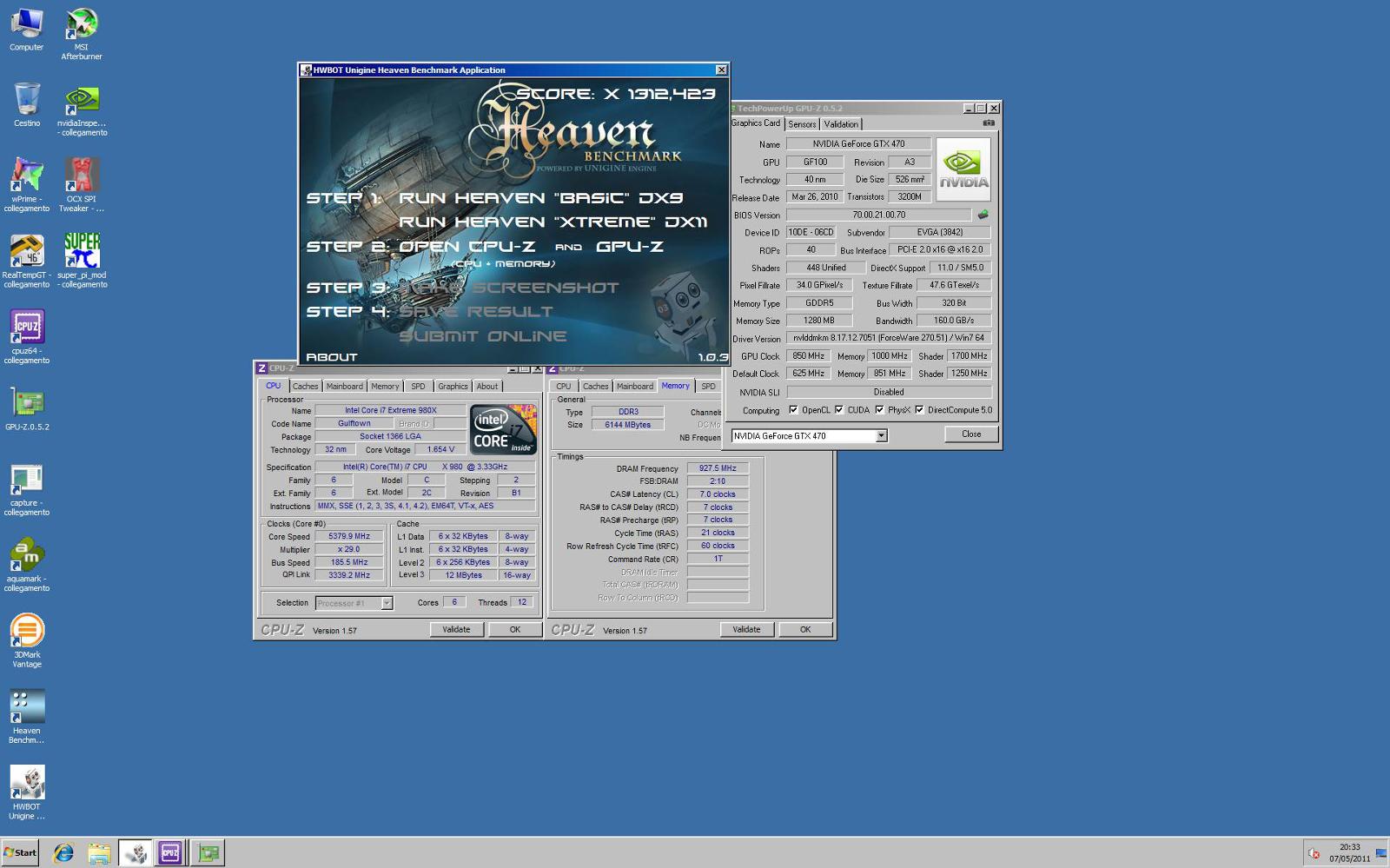Click Run Heaven "Basic" DX9
The height and width of the screenshot is (868, 1390).
tap(540, 198)
